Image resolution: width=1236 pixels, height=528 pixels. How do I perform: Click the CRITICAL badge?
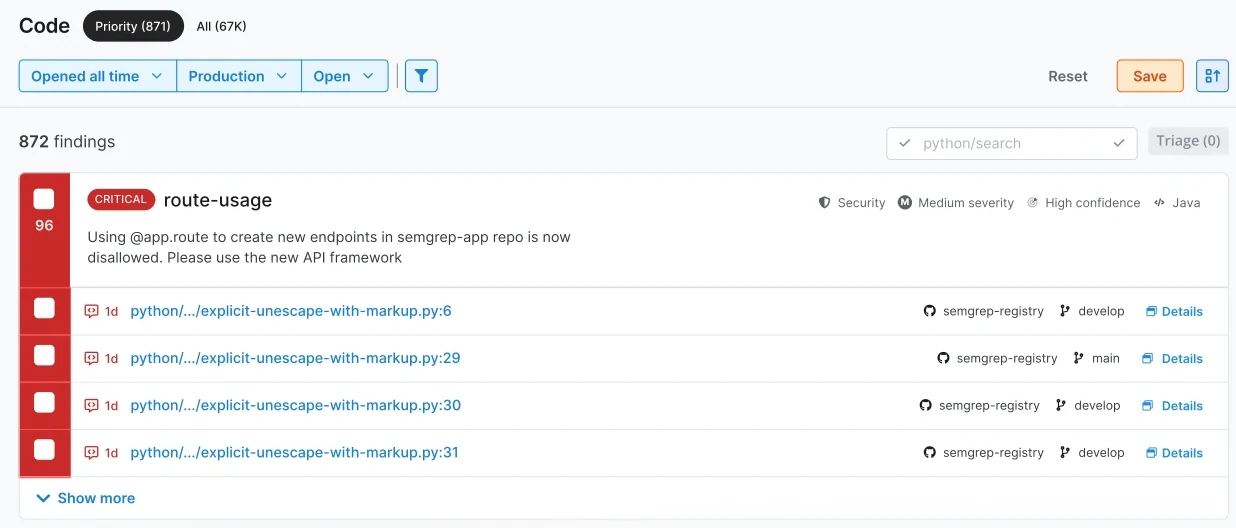(121, 199)
